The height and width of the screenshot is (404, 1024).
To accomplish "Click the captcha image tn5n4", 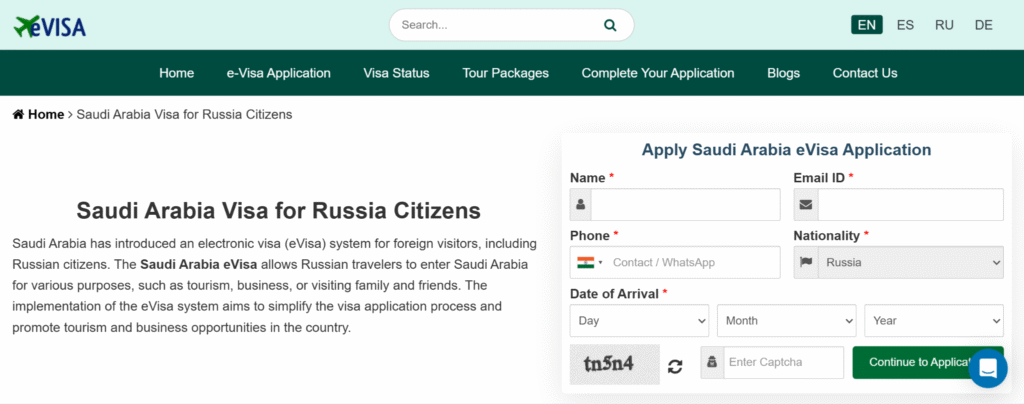I will [614, 364].
